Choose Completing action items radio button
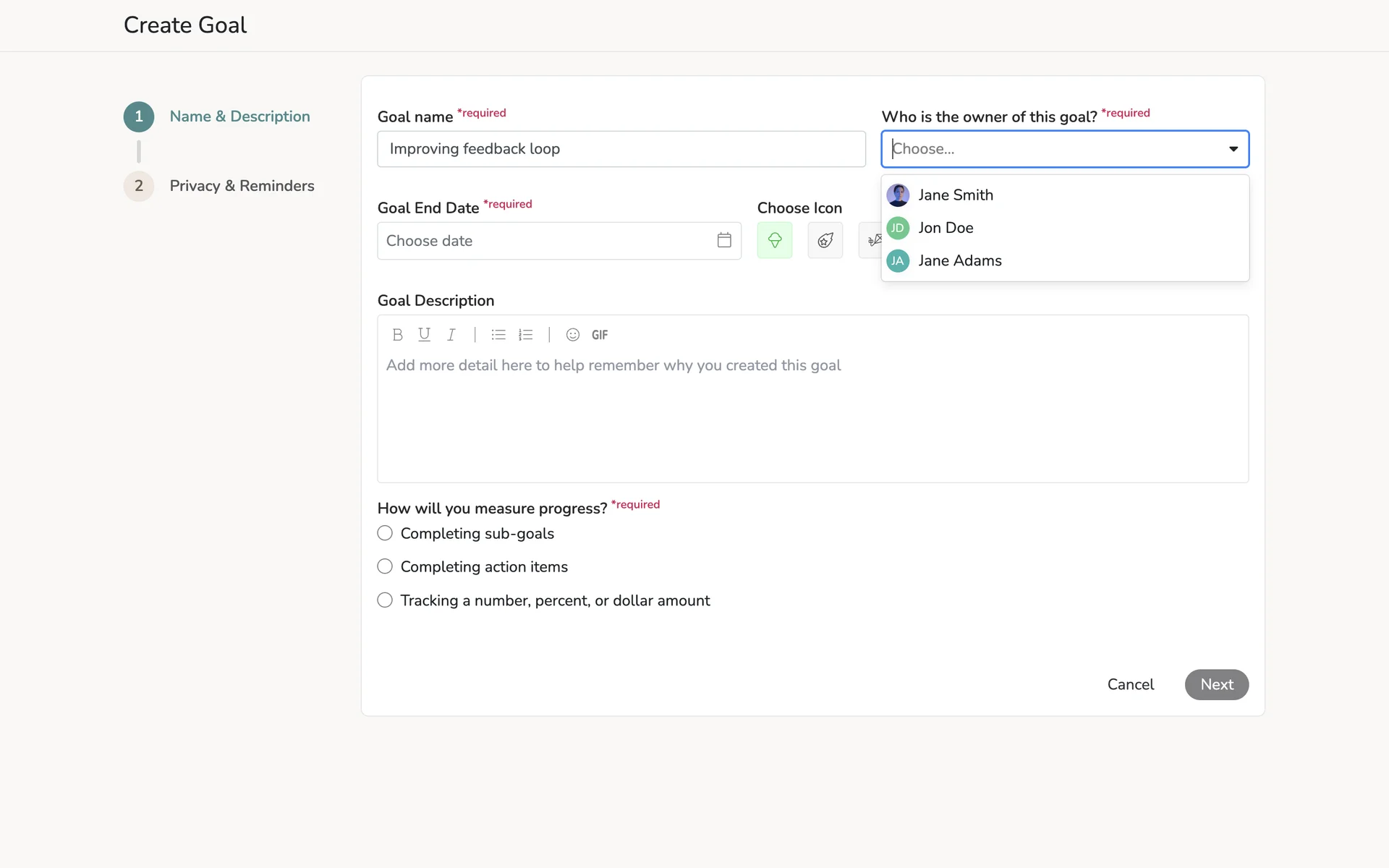Screen dimensions: 1389x868 tap(385, 566)
